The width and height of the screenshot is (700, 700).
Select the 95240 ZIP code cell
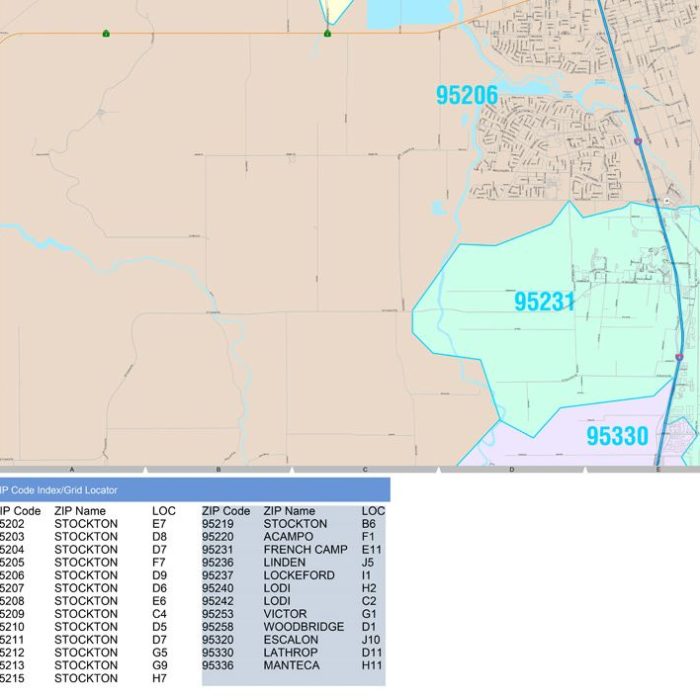[218, 588]
